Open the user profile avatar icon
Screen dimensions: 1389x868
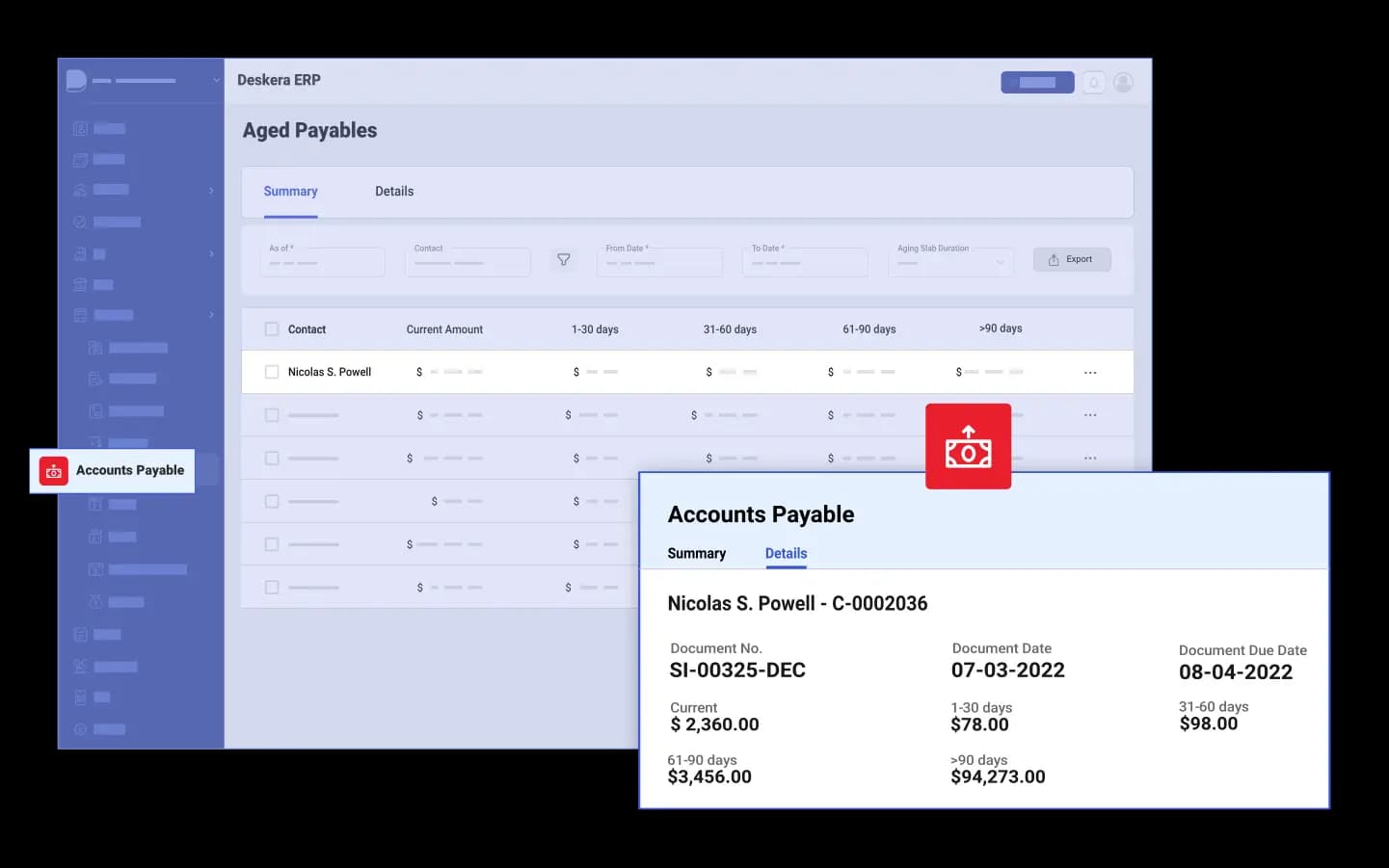[x=1123, y=83]
